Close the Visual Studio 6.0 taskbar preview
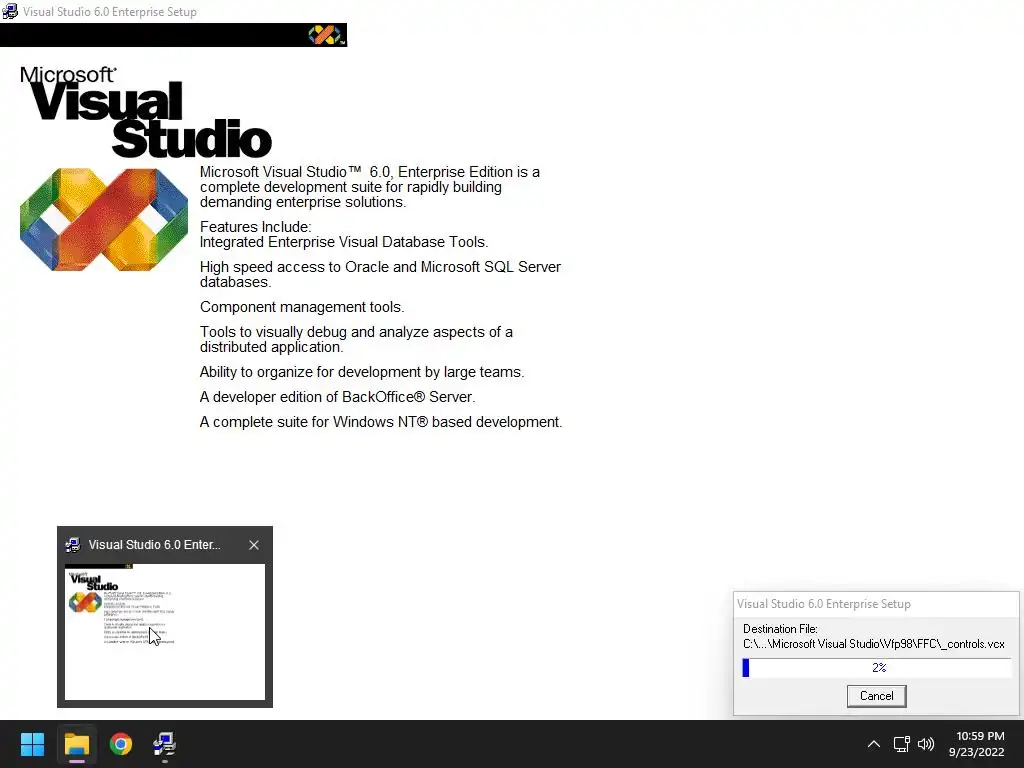Screen dimensions: 1024x768 tap(254, 545)
